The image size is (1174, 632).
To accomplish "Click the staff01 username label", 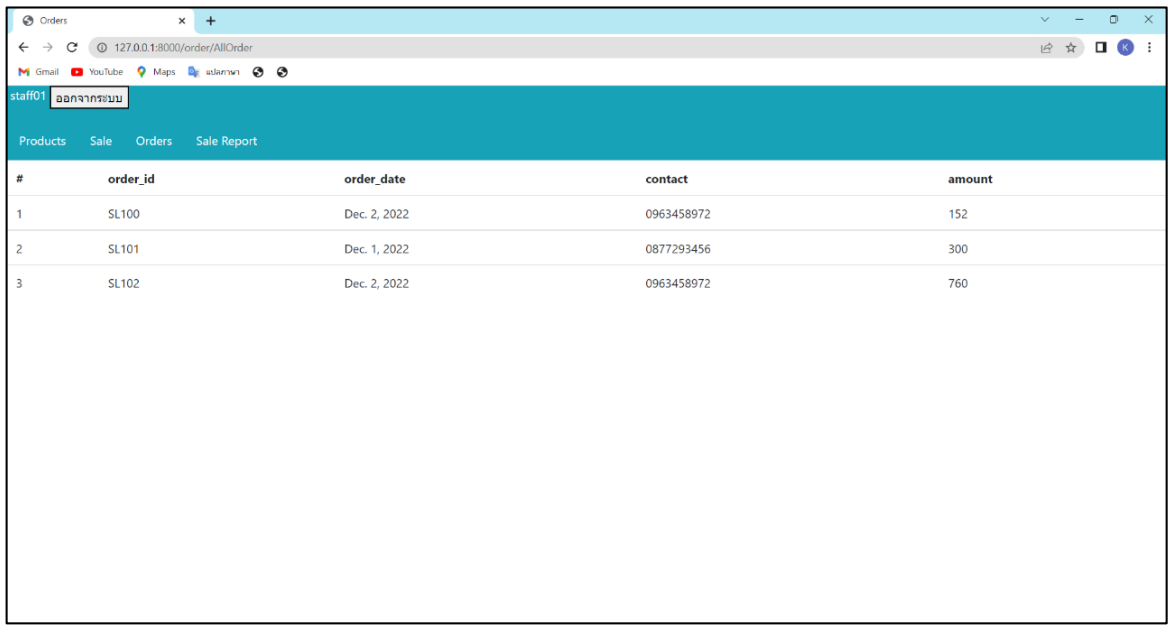I will tap(28, 96).
